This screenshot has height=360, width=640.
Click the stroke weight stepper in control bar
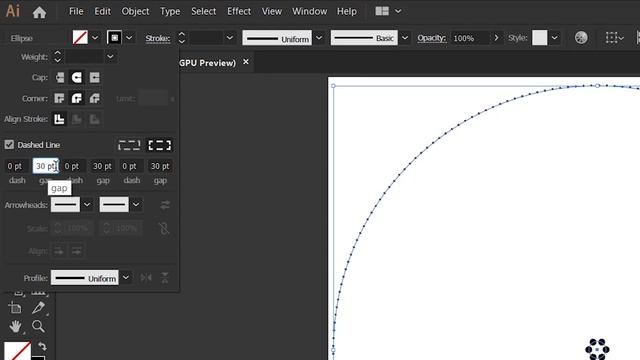click(x=182, y=38)
